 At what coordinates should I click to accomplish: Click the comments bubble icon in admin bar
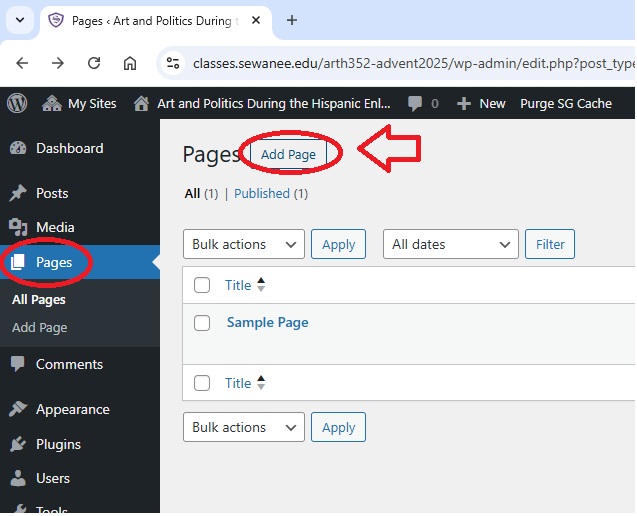[415, 103]
